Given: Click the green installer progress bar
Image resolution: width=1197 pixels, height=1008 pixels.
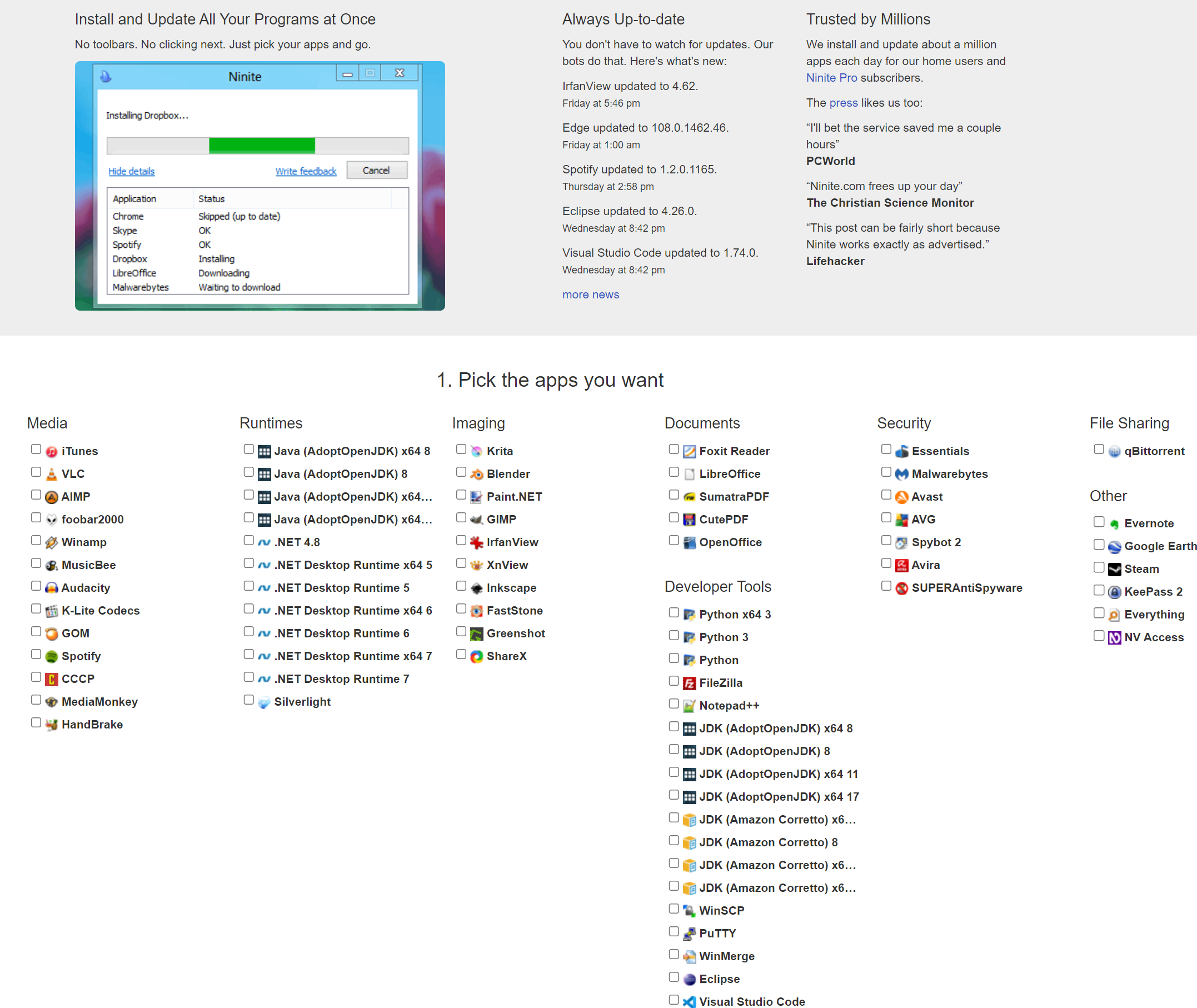Looking at the screenshot, I should click(262, 146).
